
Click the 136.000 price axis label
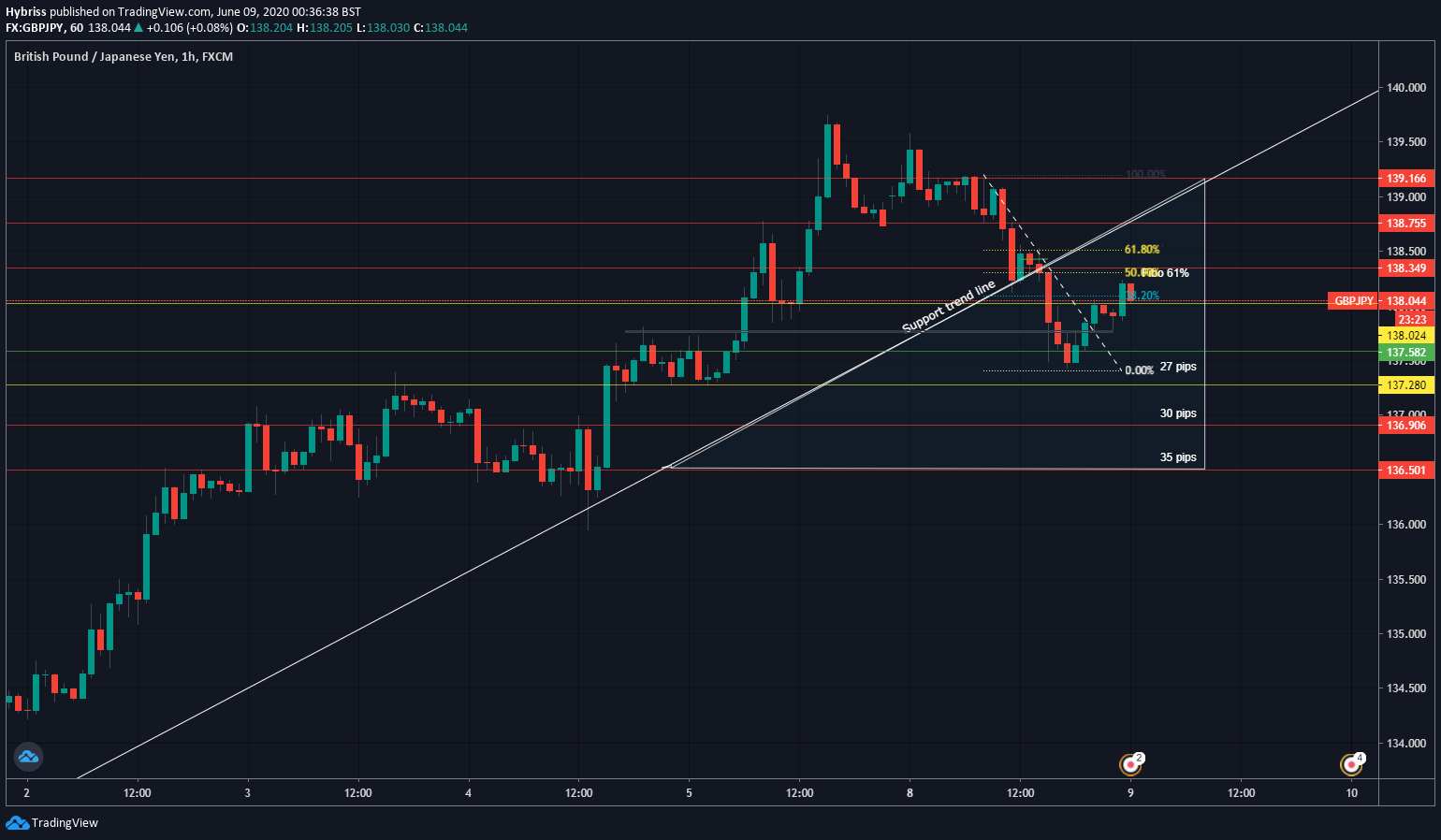point(1406,525)
